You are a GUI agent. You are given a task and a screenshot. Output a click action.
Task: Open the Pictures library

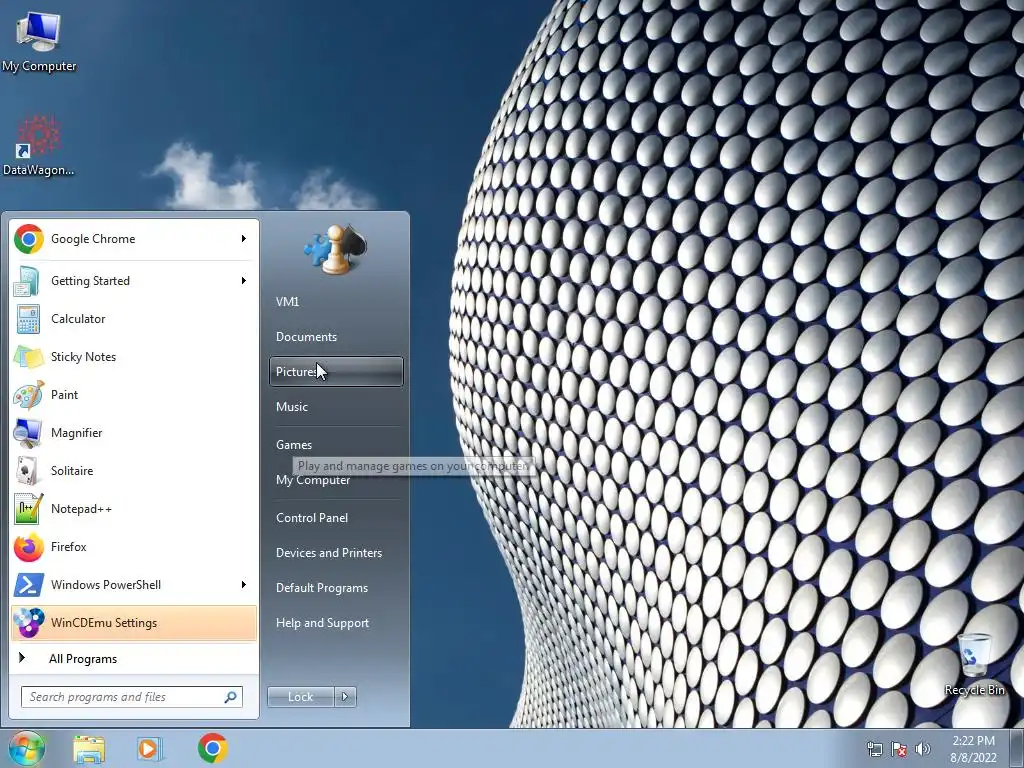336,372
